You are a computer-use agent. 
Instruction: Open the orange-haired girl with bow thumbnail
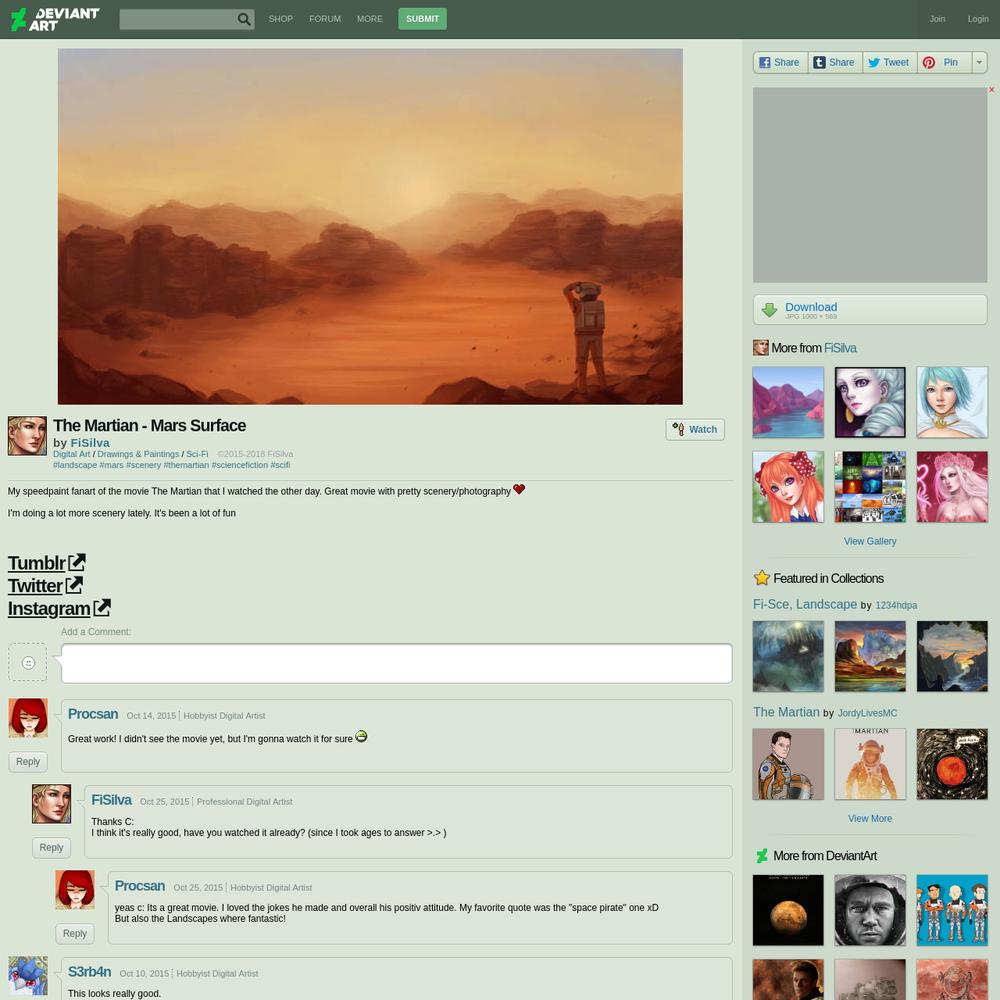click(x=788, y=487)
